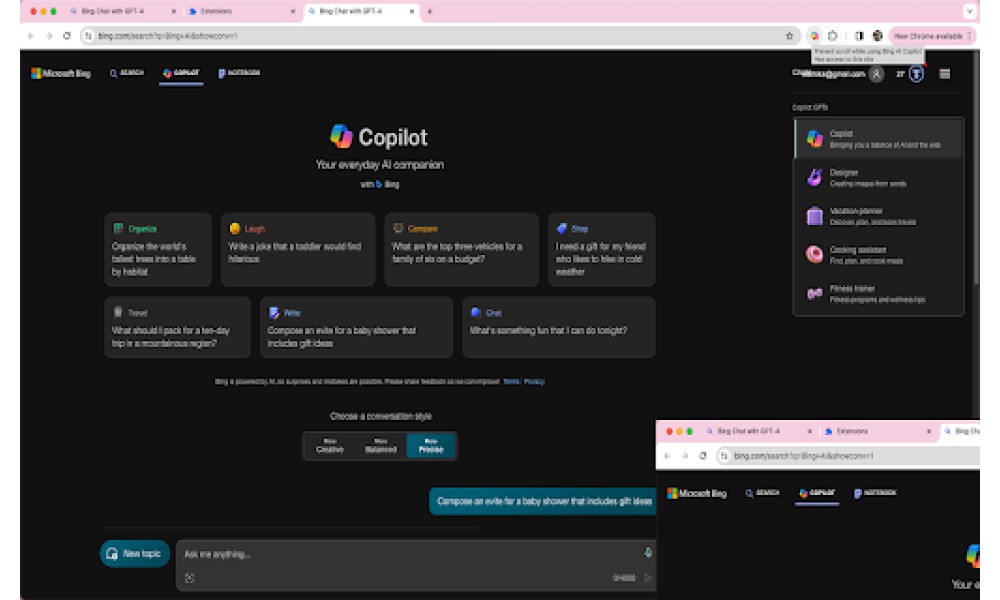Choose the Balanced conversation style
1000x600 pixels.
(x=381, y=446)
